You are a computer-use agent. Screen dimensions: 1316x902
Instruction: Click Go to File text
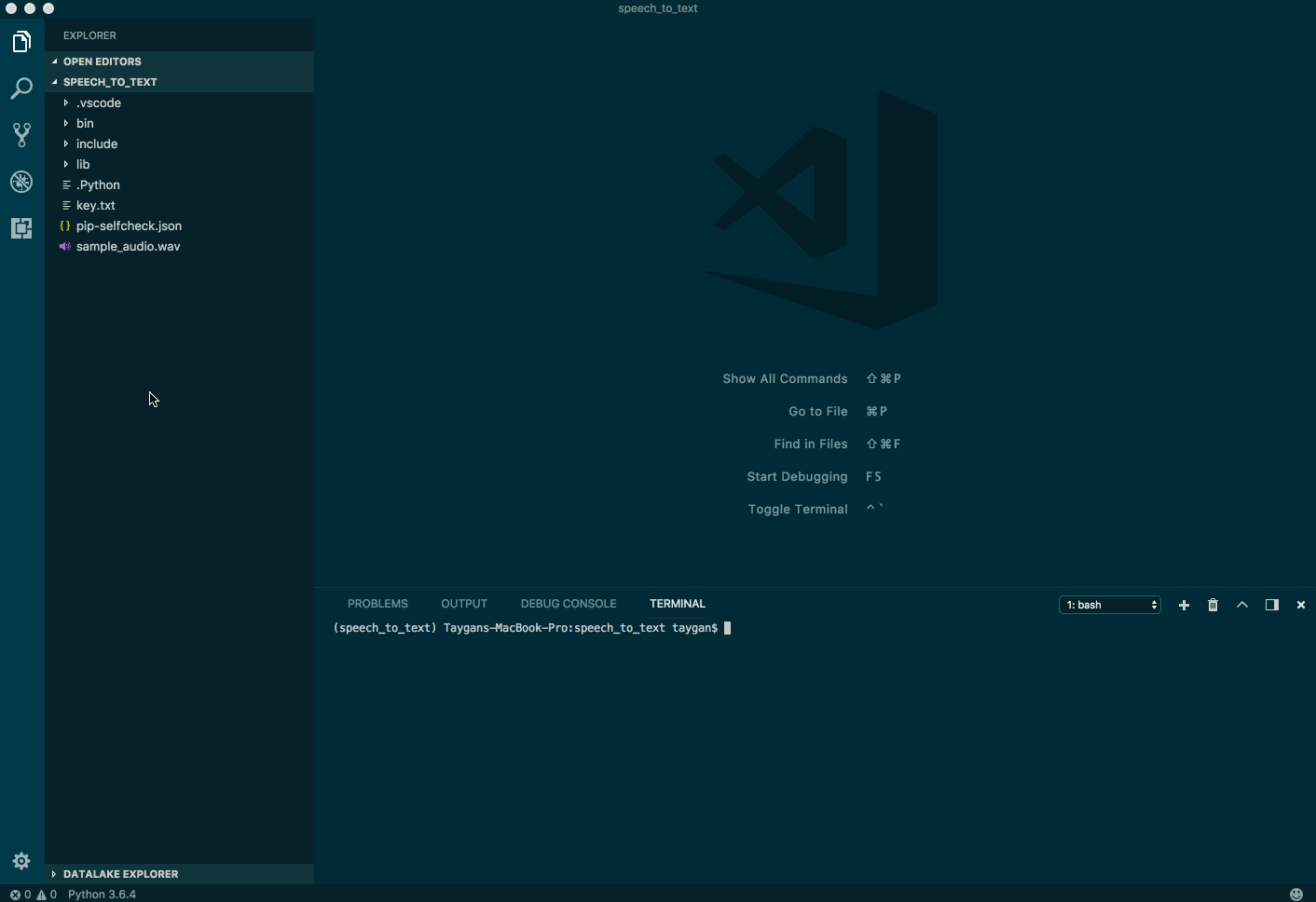818,412
